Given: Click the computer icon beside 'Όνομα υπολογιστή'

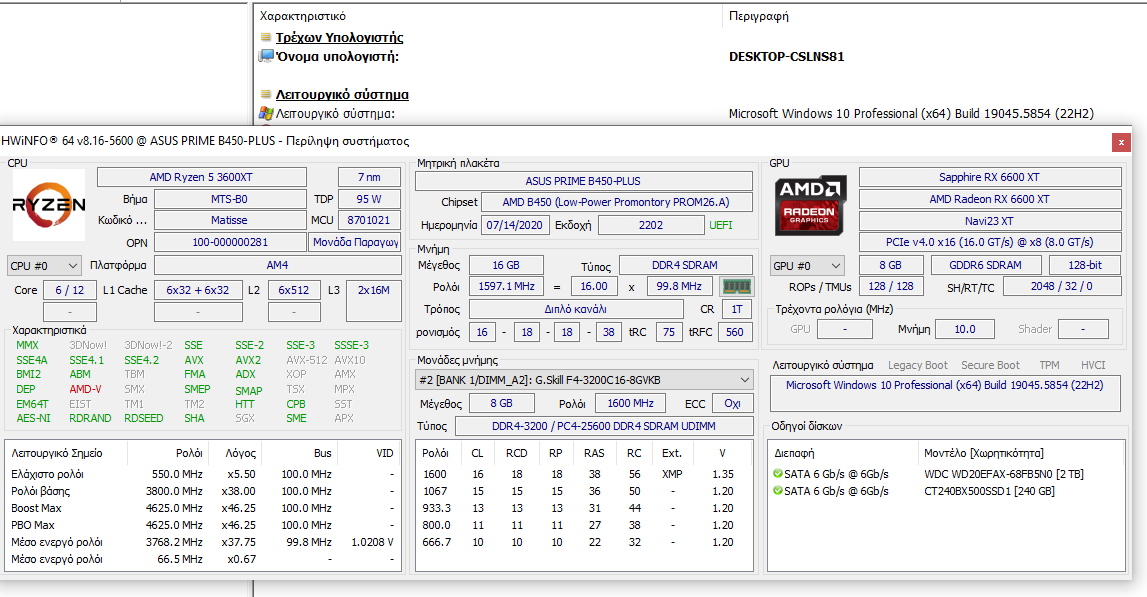Looking at the screenshot, I should (266, 56).
